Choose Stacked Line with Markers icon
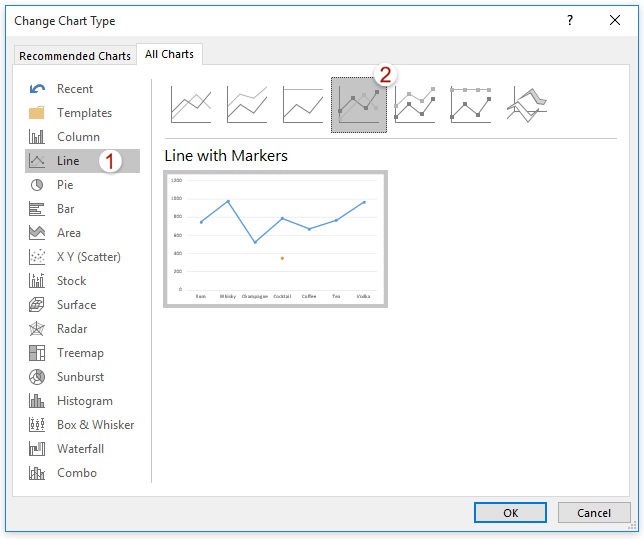 coord(414,104)
